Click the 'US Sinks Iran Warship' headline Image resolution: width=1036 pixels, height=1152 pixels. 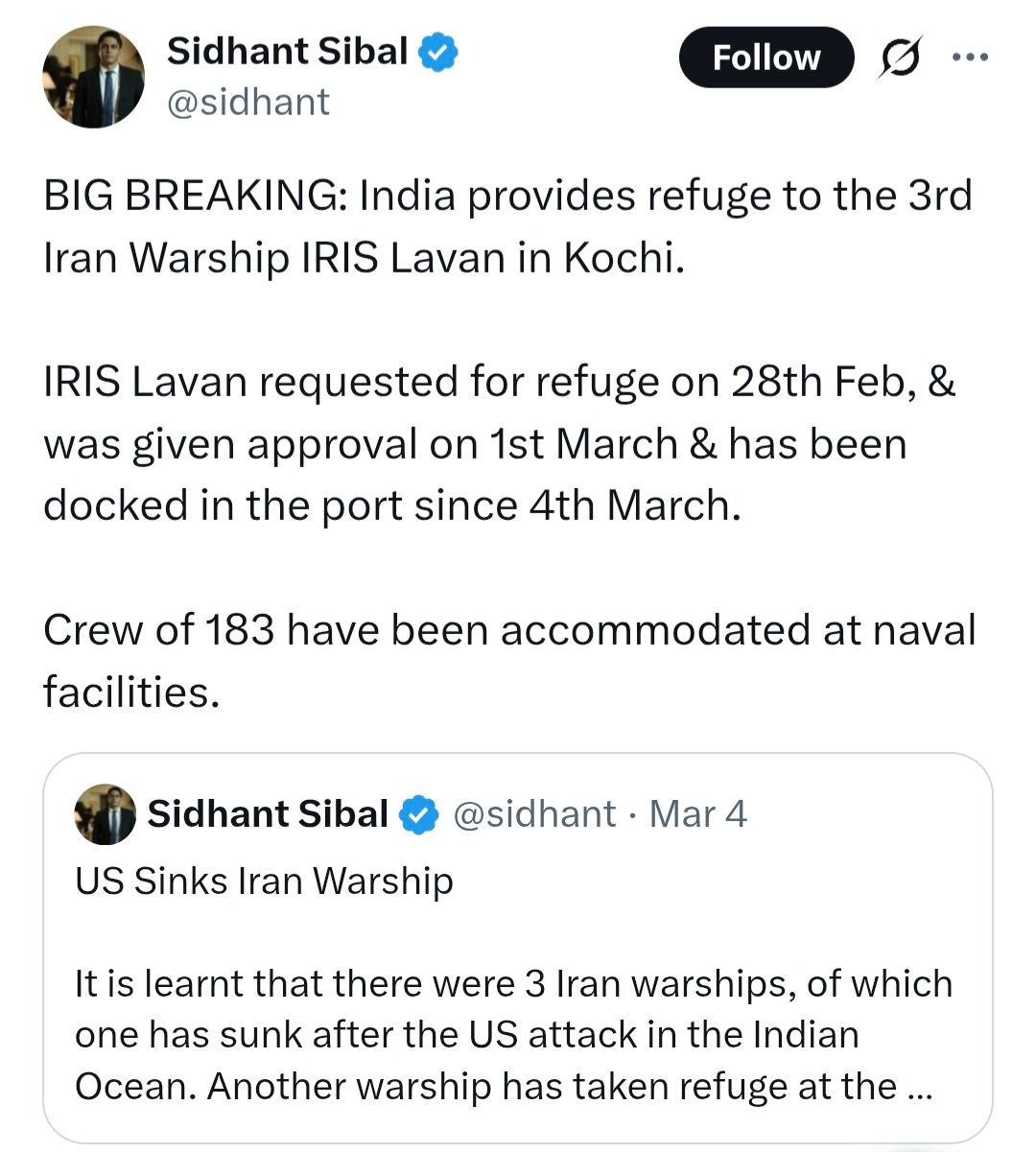click(264, 881)
